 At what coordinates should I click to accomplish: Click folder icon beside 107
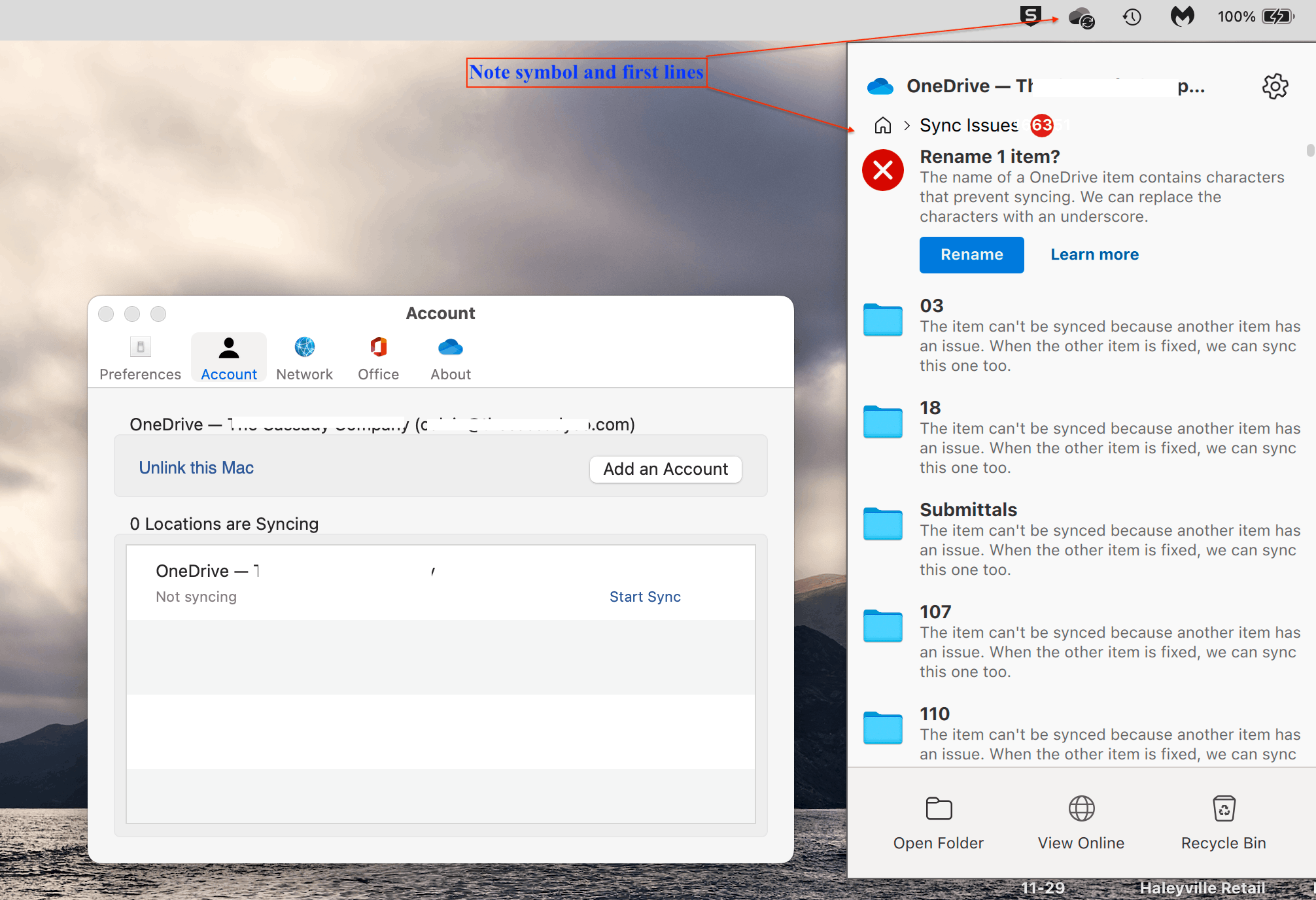pyautogui.click(x=882, y=626)
